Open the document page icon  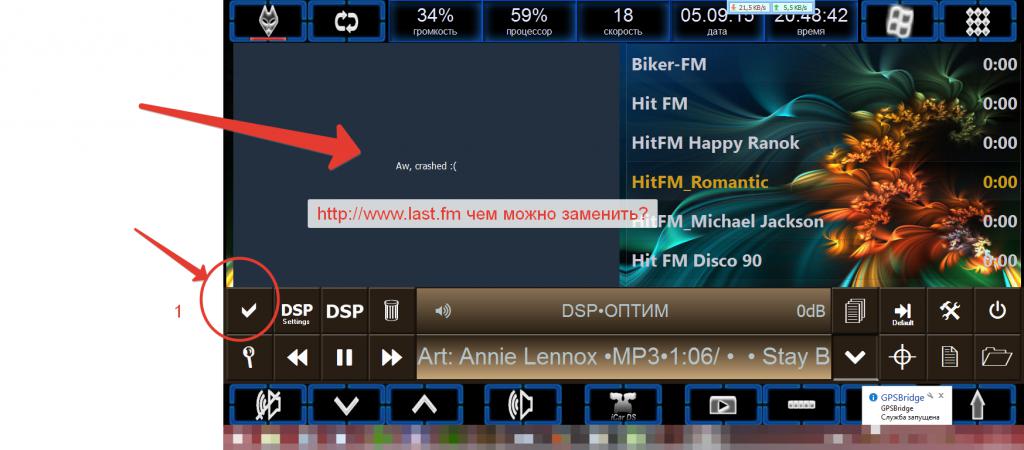950,357
